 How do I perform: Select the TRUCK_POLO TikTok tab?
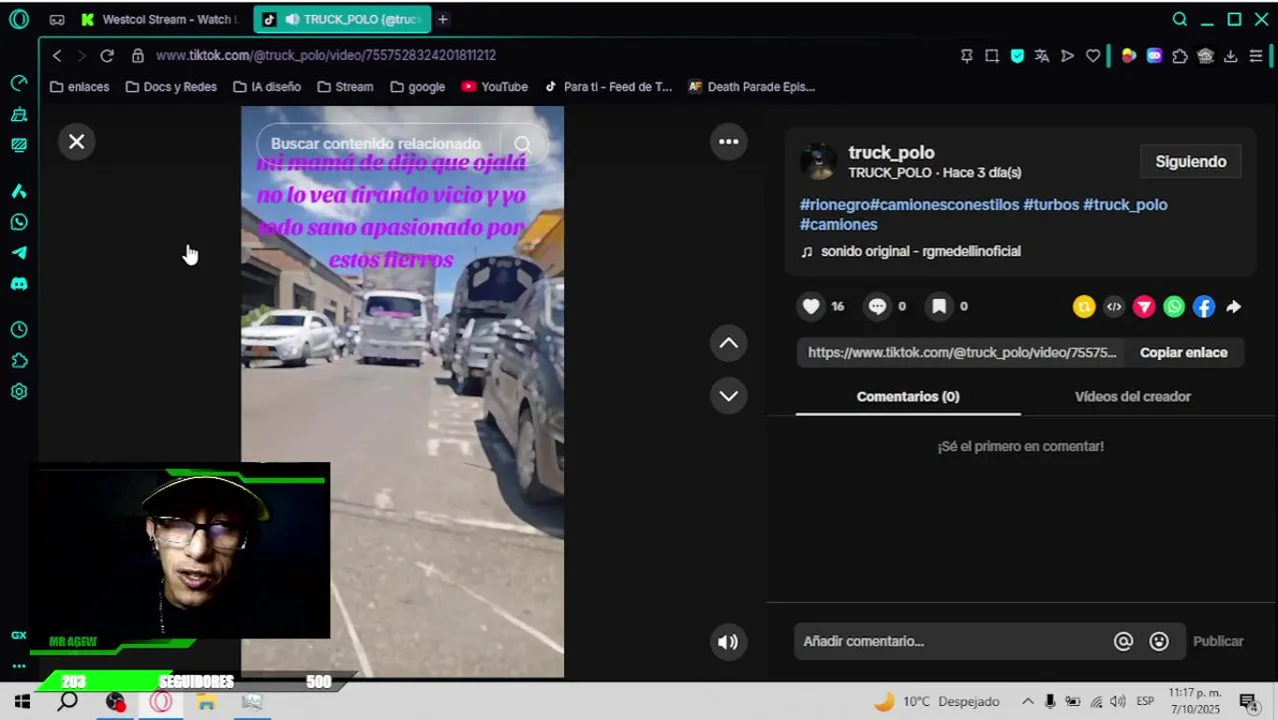342,19
